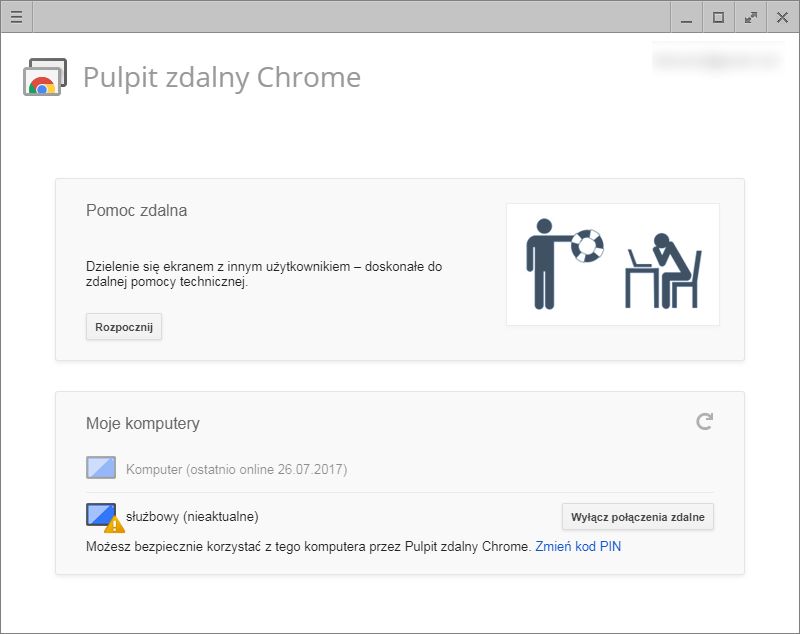Click the Pomoc zdalna heading
The width and height of the screenshot is (800, 634).
[x=136, y=210]
